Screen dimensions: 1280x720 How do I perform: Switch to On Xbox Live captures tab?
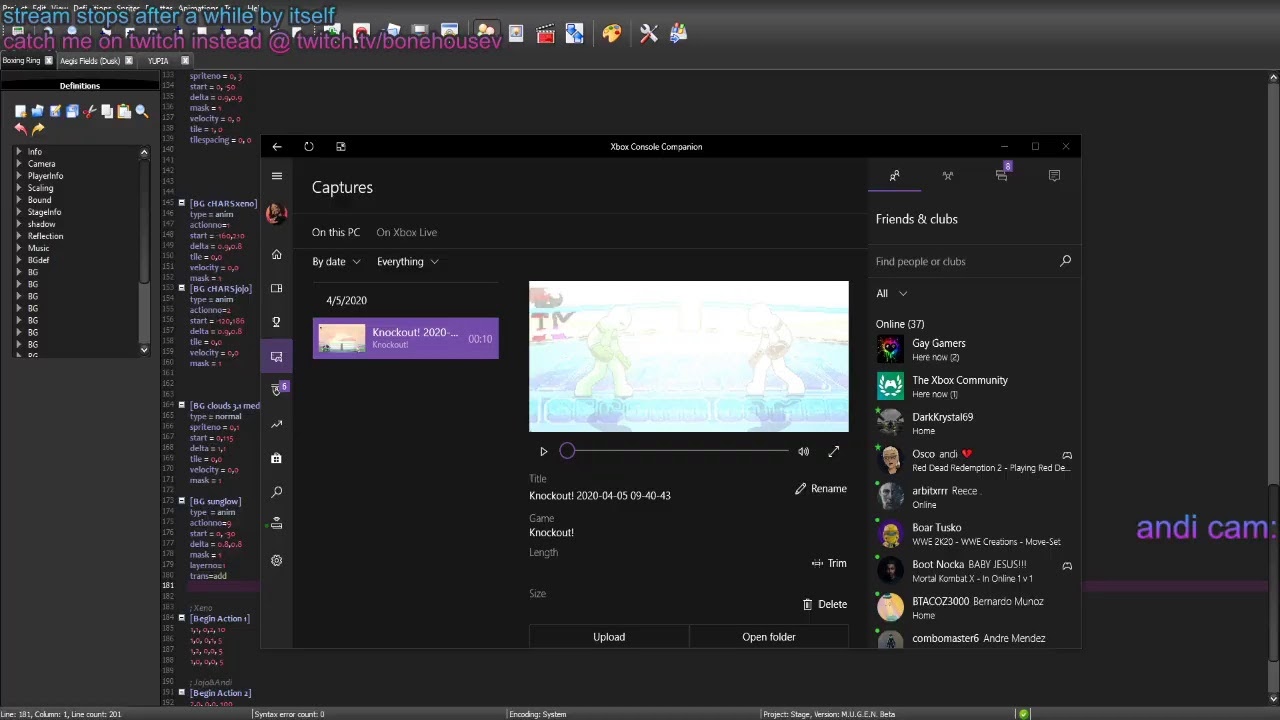407,232
